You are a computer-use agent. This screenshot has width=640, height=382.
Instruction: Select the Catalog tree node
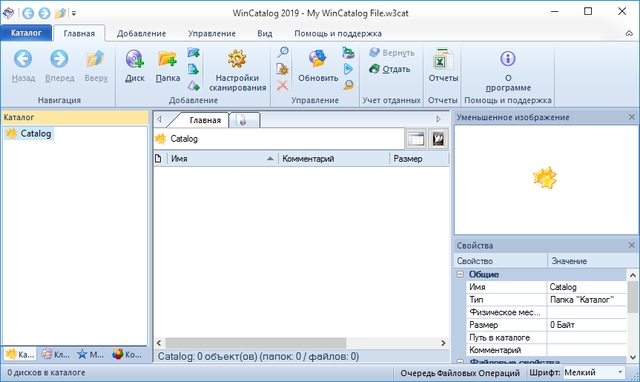(x=29, y=133)
